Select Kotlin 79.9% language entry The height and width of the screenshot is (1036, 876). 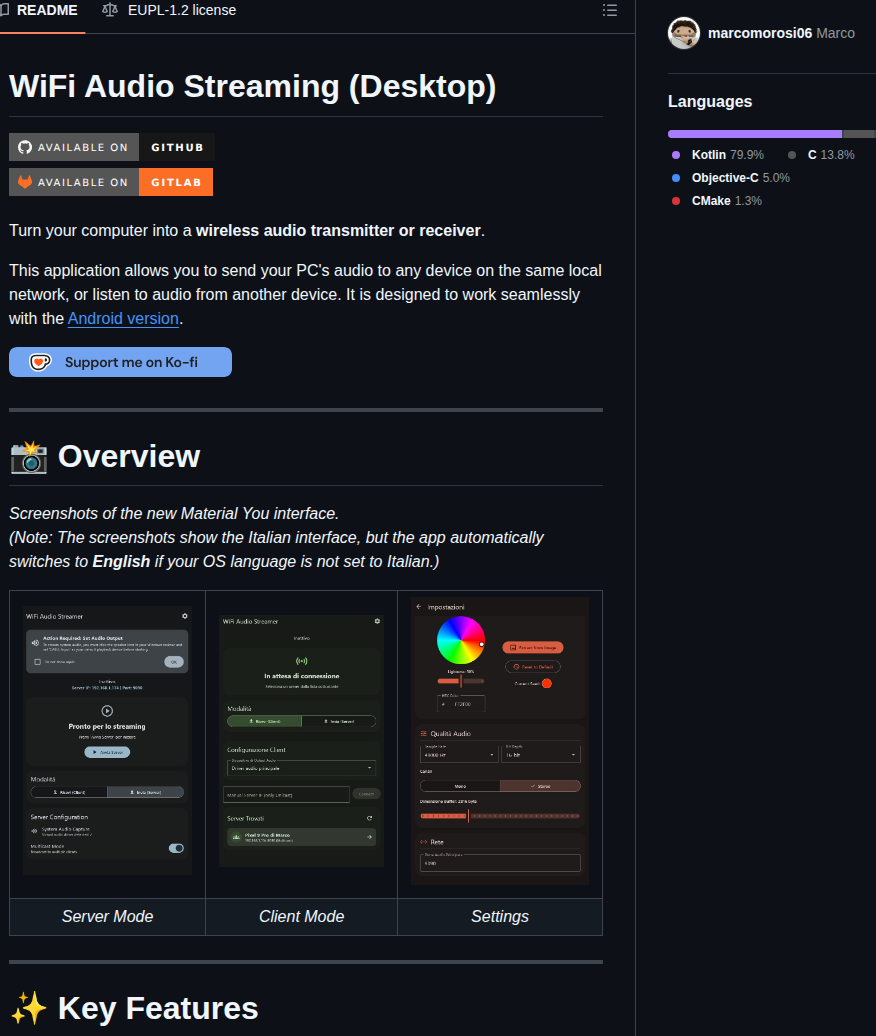[717, 155]
